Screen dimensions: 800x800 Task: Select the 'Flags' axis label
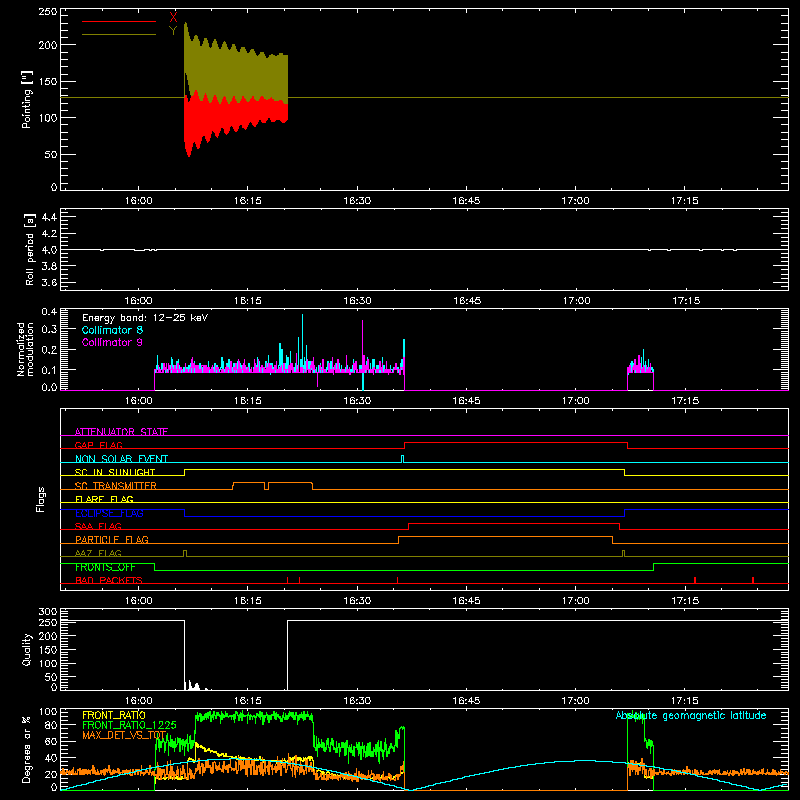(40, 499)
